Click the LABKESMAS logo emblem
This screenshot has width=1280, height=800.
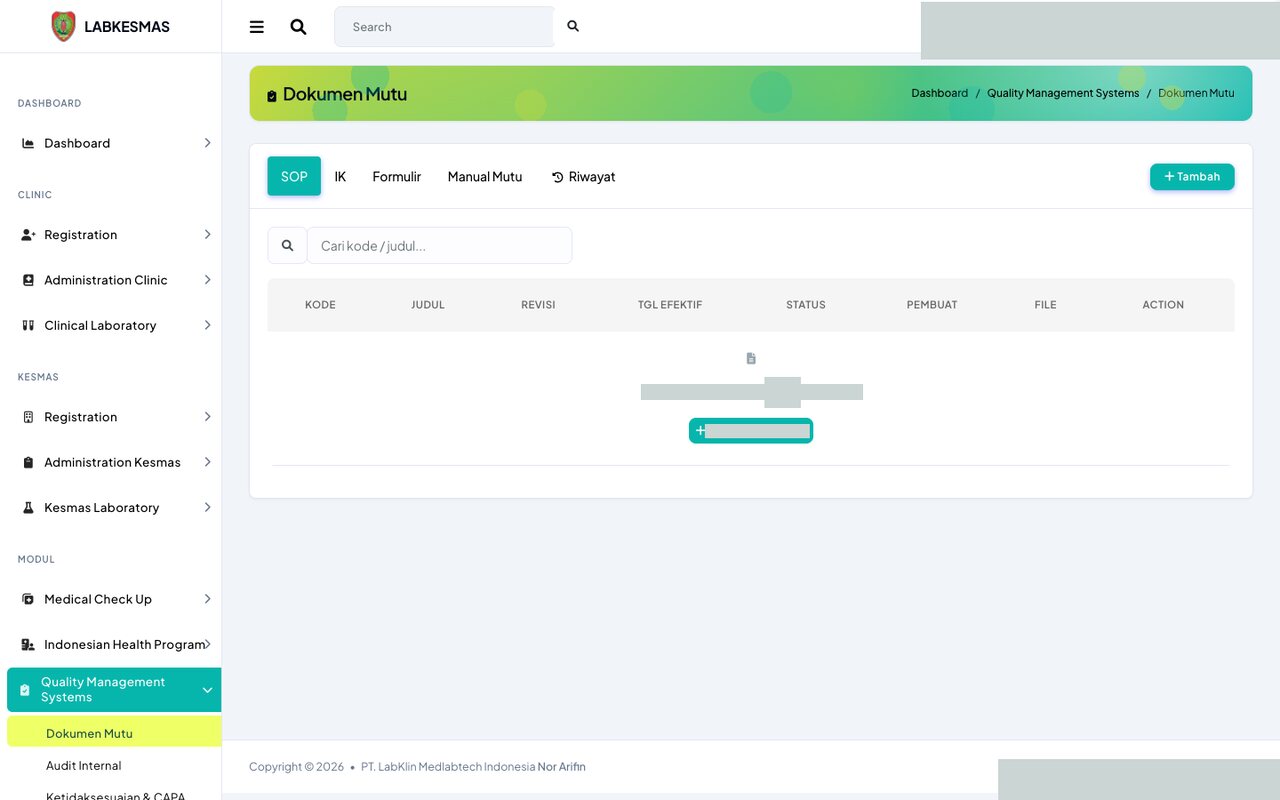coord(63,26)
